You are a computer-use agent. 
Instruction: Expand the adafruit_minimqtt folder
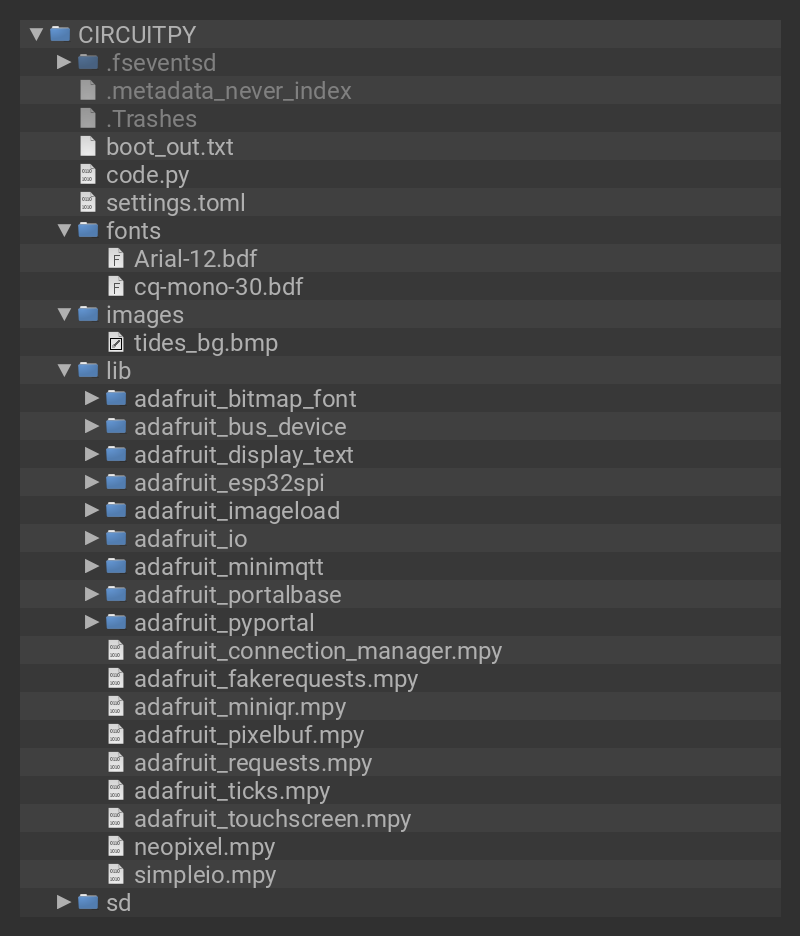pos(92,567)
